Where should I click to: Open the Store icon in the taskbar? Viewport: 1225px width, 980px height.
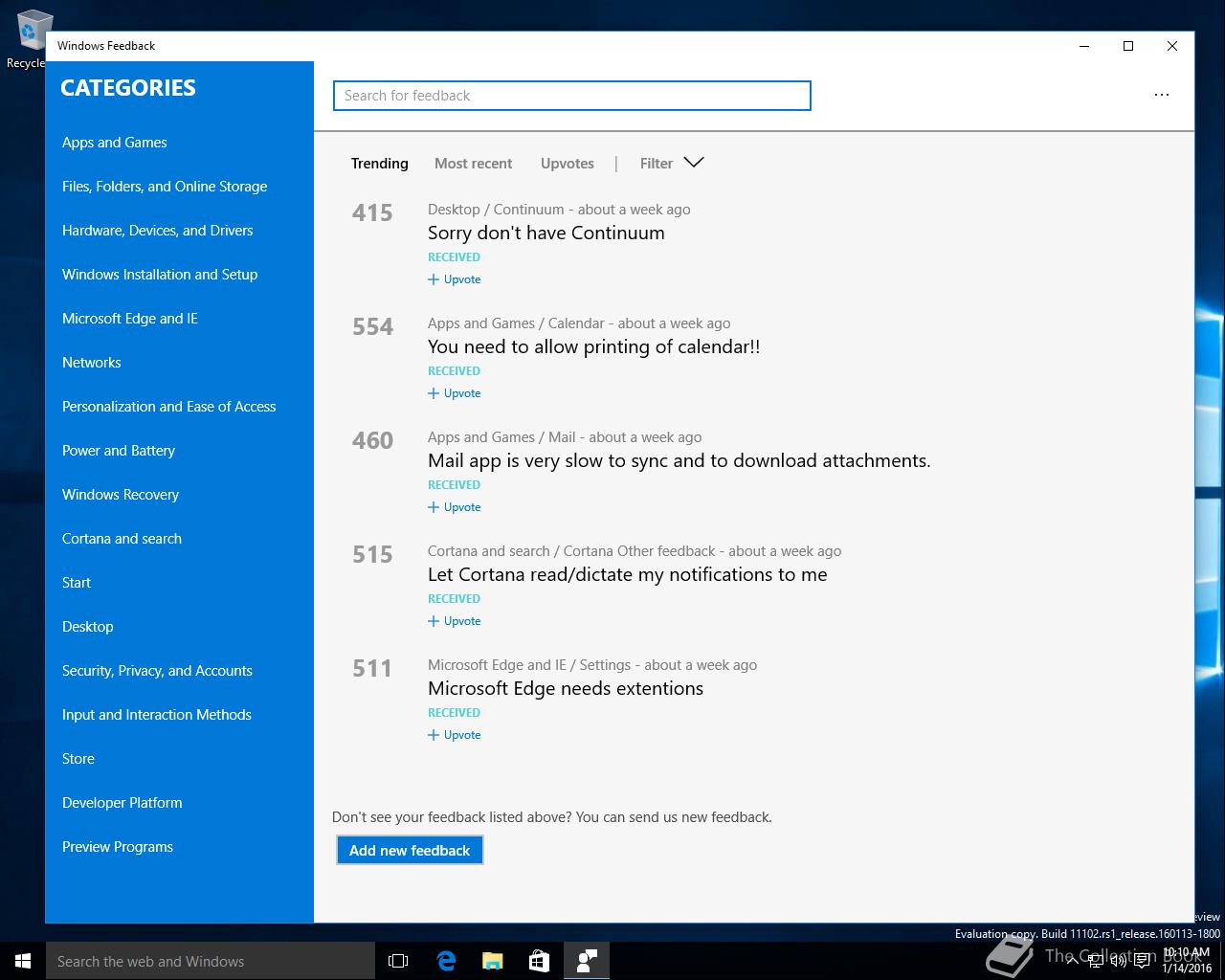coord(540,961)
